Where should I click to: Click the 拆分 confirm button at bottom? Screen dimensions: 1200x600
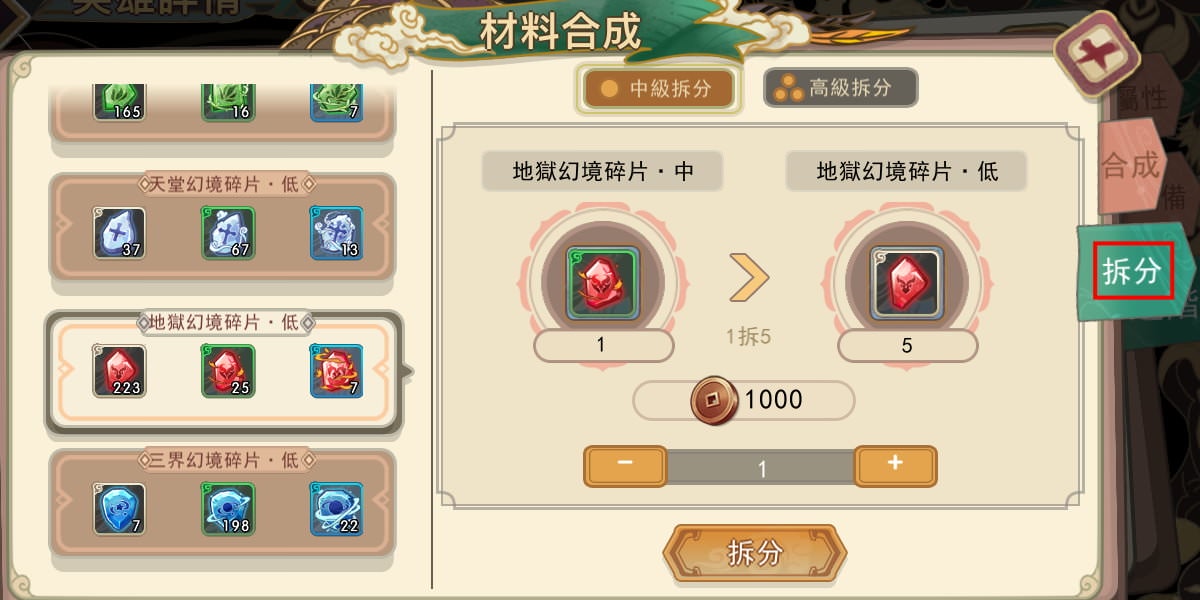(x=755, y=552)
